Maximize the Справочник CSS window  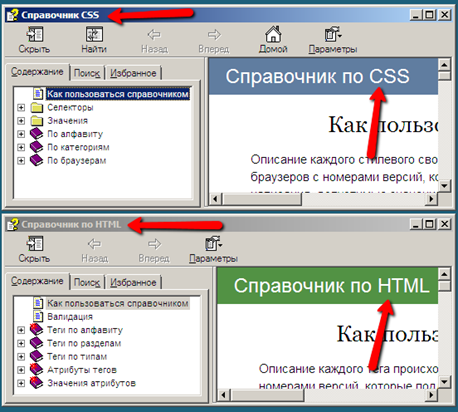pyautogui.click(x=430, y=15)
